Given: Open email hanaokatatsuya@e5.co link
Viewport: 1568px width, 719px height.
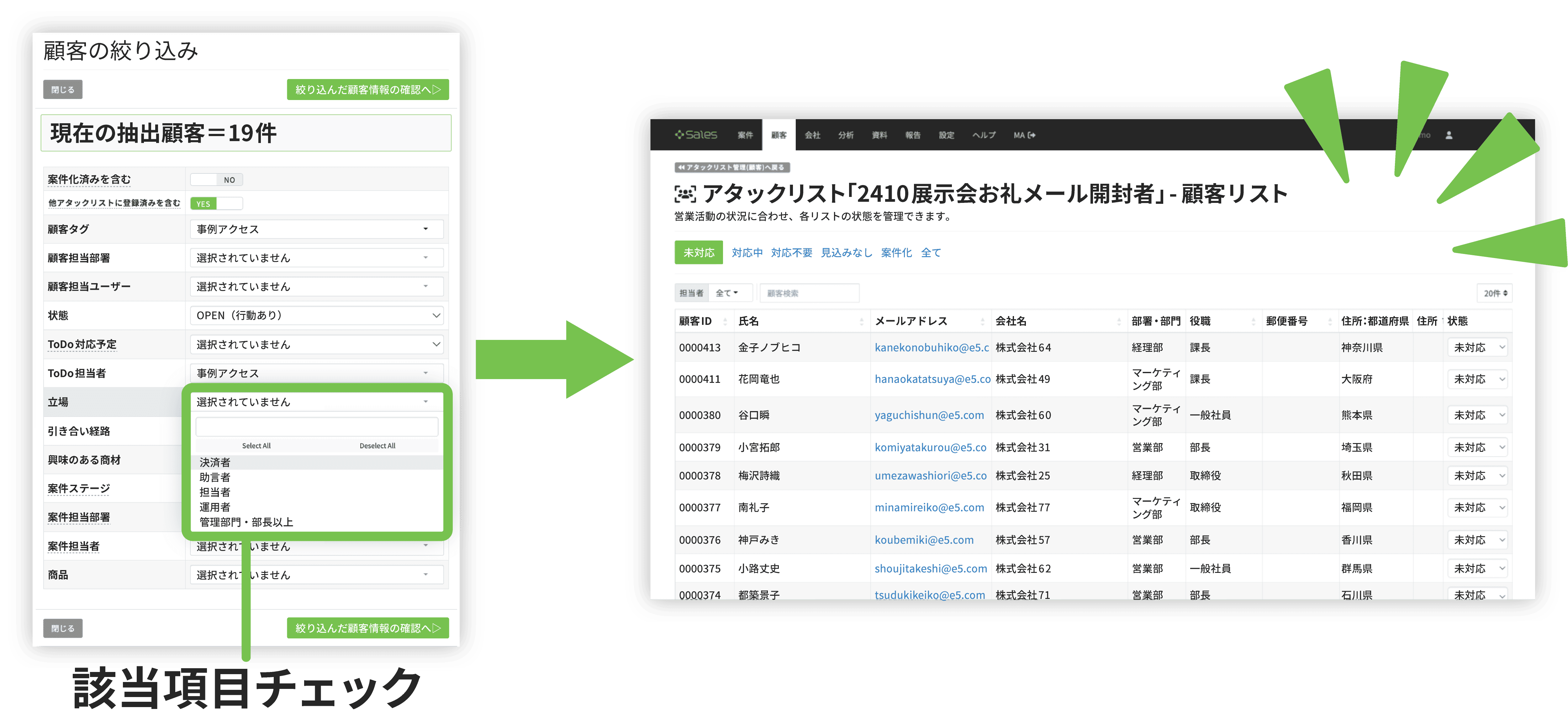Looking at the screenshot, I should 932,379.
